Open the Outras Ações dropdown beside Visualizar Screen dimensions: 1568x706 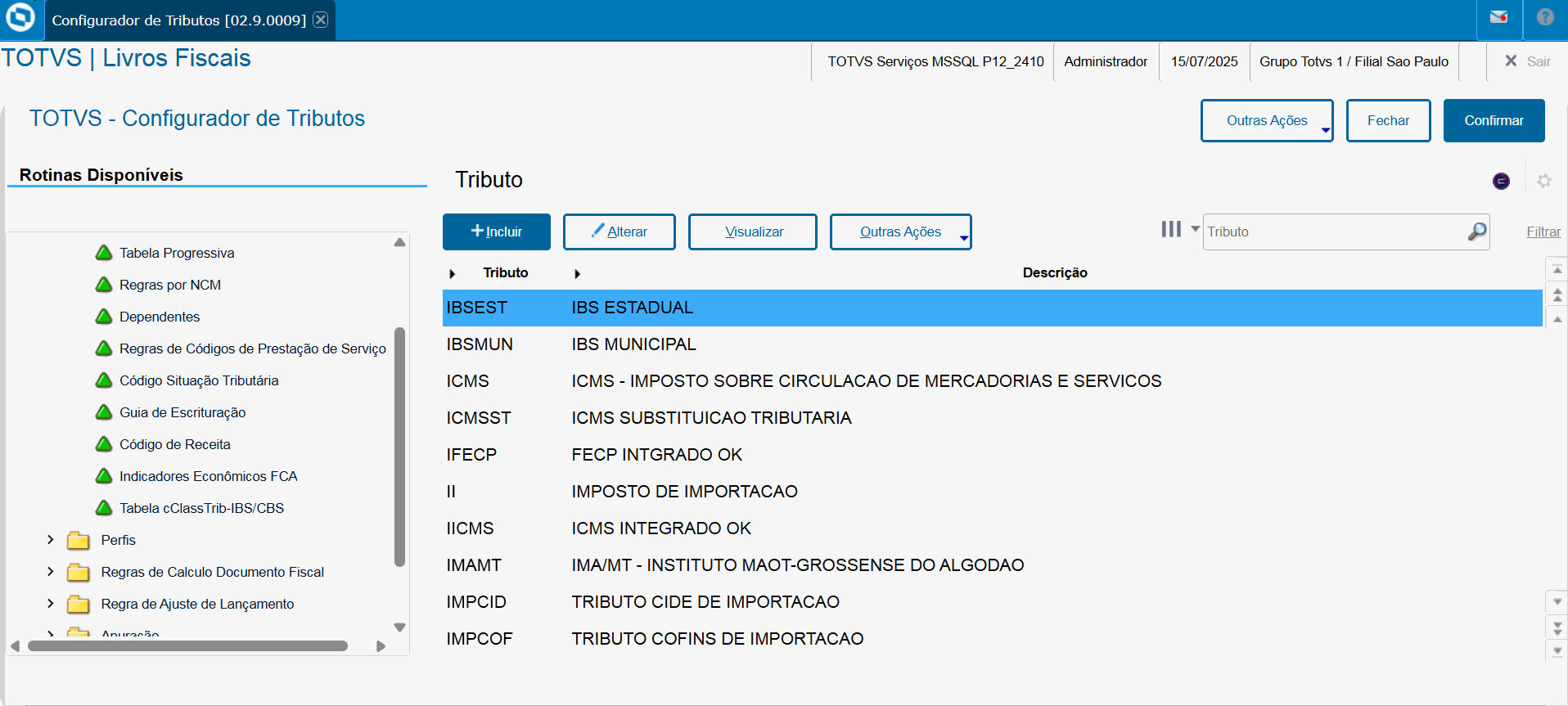coord(901,232)
